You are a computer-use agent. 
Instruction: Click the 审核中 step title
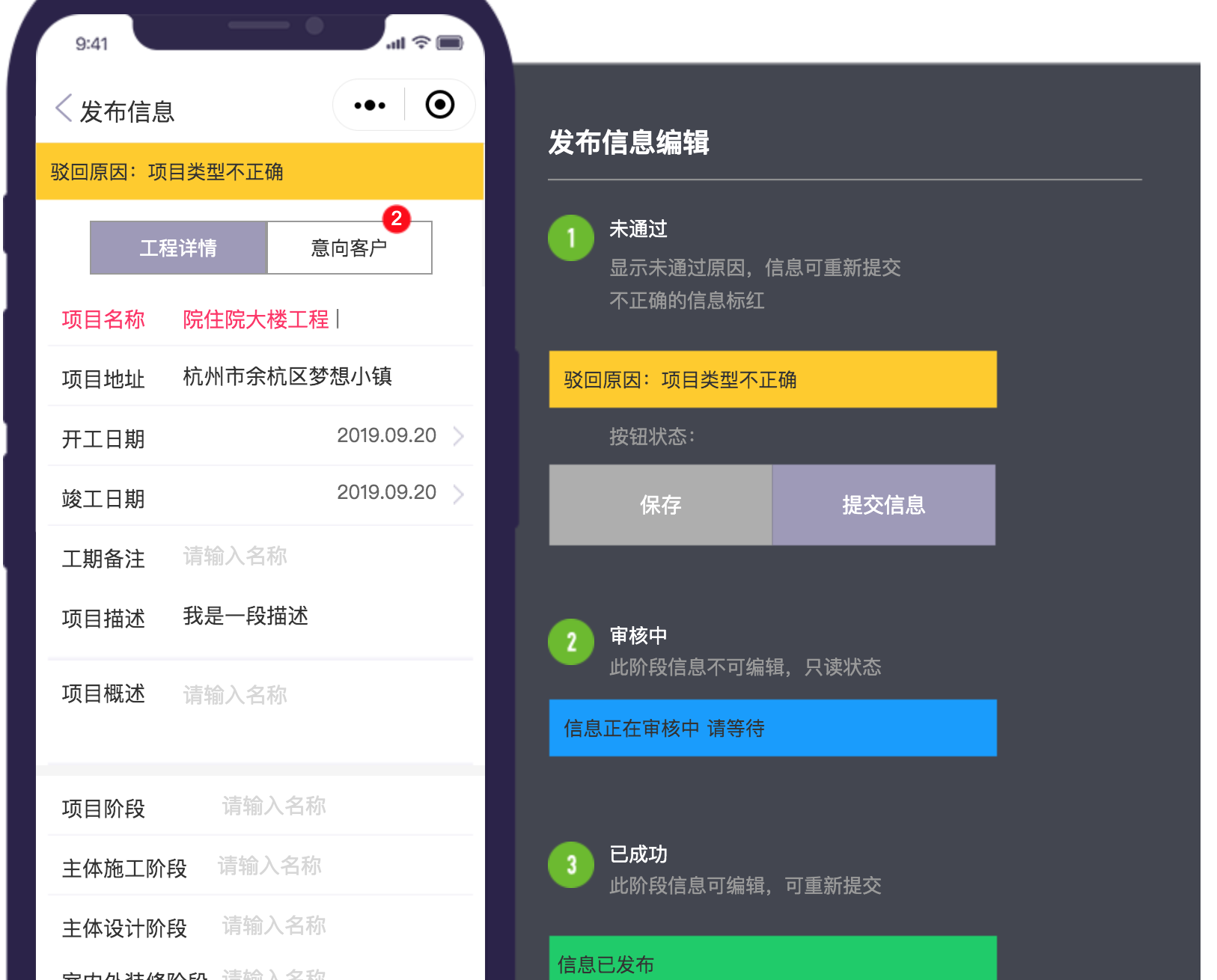[x=638, y=636]
